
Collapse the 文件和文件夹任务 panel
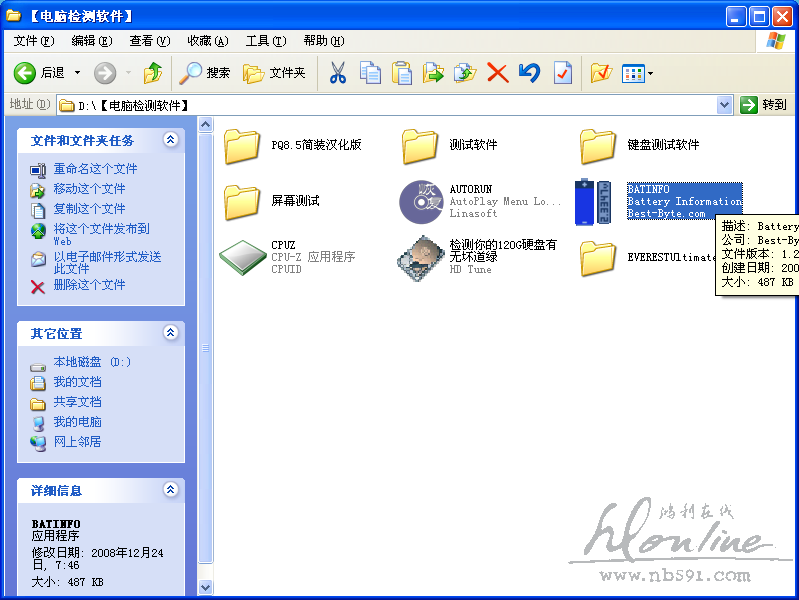click(171, 140)
